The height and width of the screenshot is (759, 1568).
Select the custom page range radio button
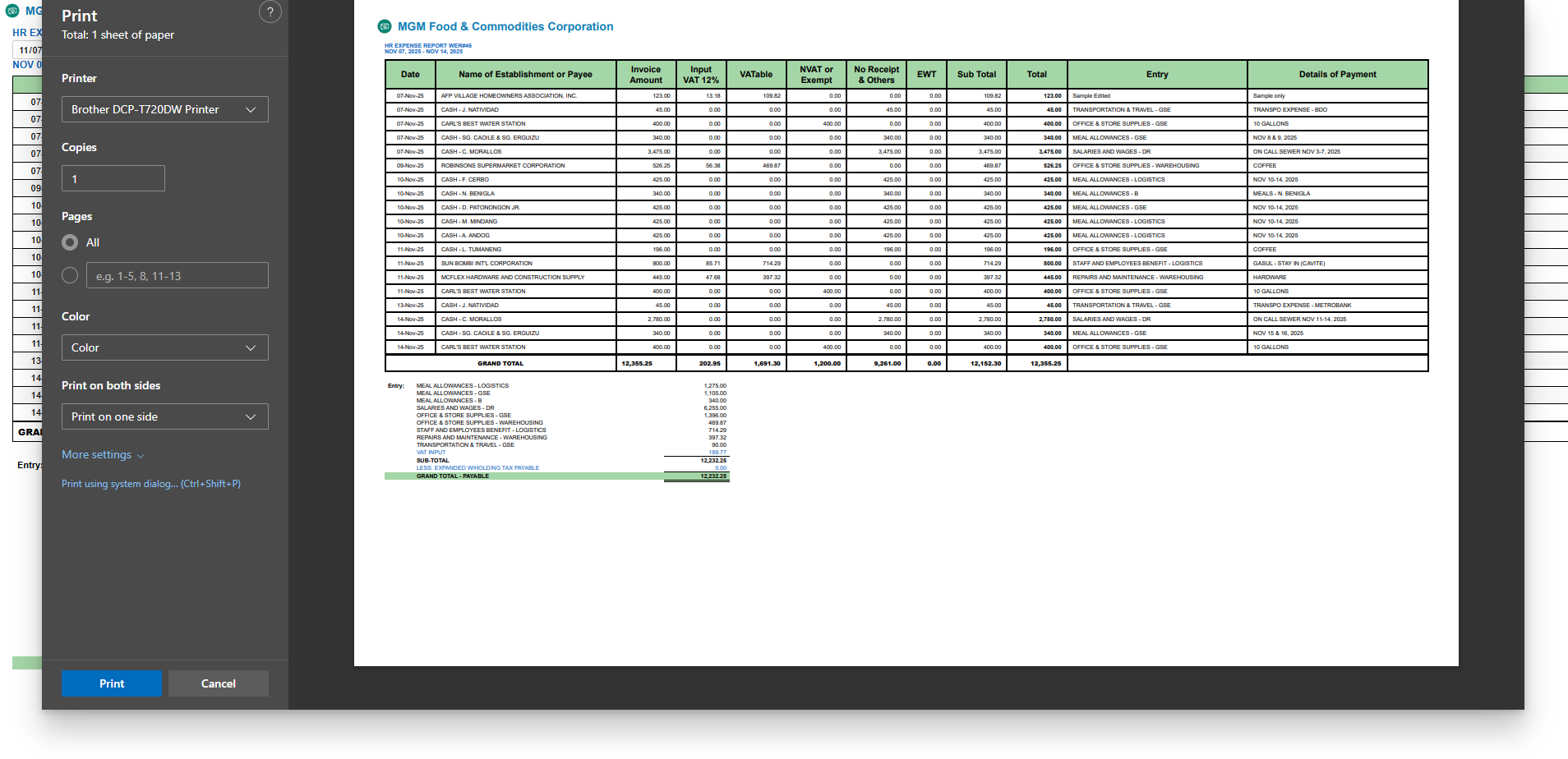click(70, 275)
